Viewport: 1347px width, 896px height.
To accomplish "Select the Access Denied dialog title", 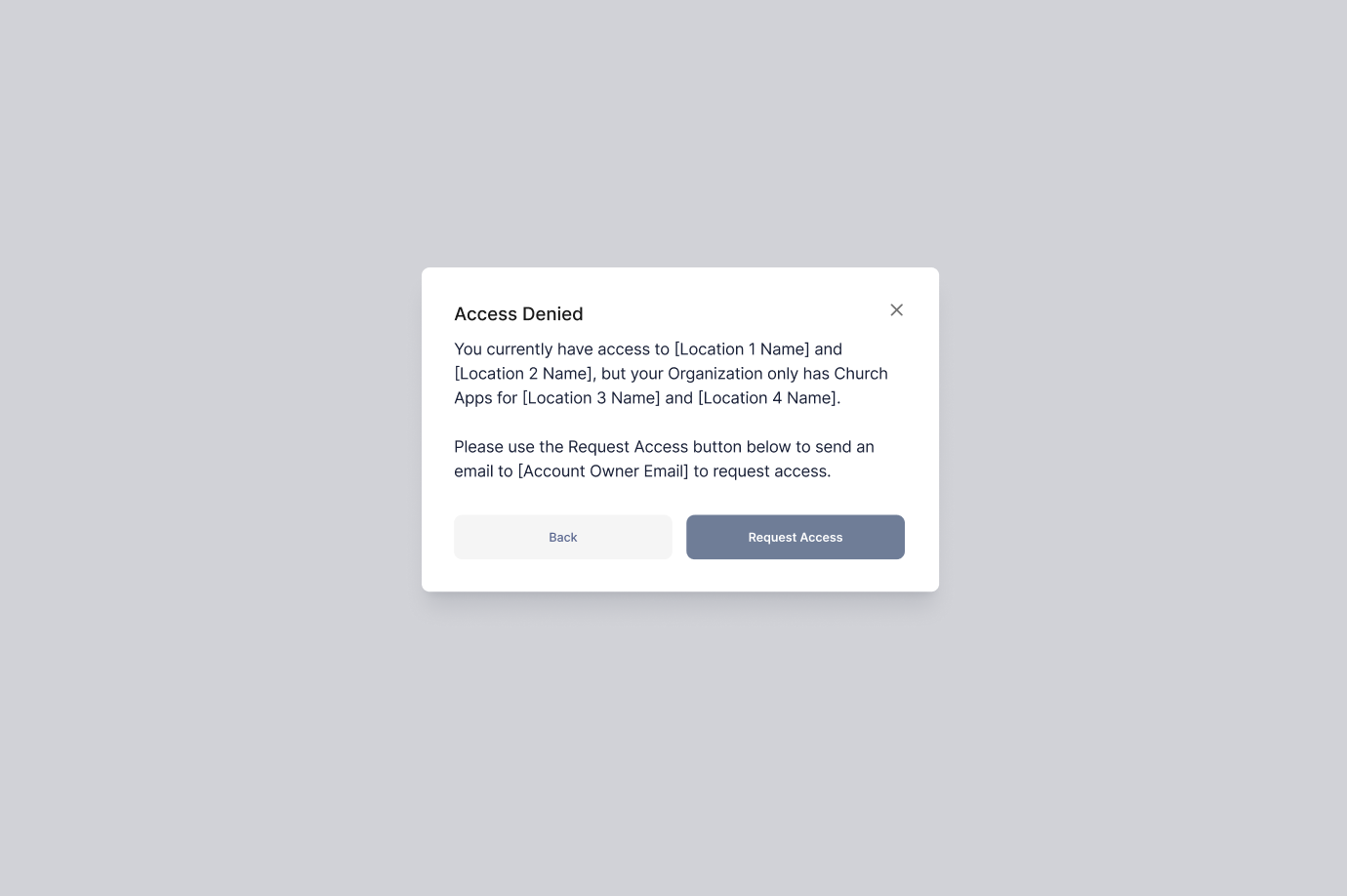I will (518, 313).
